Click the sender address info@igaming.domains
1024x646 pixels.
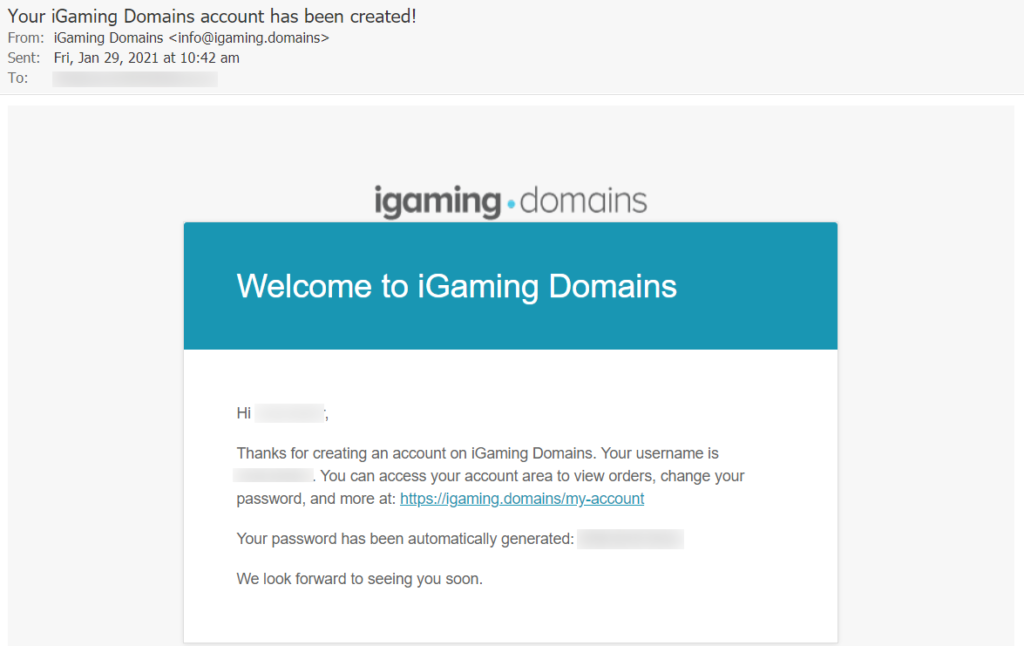point(249,38)
